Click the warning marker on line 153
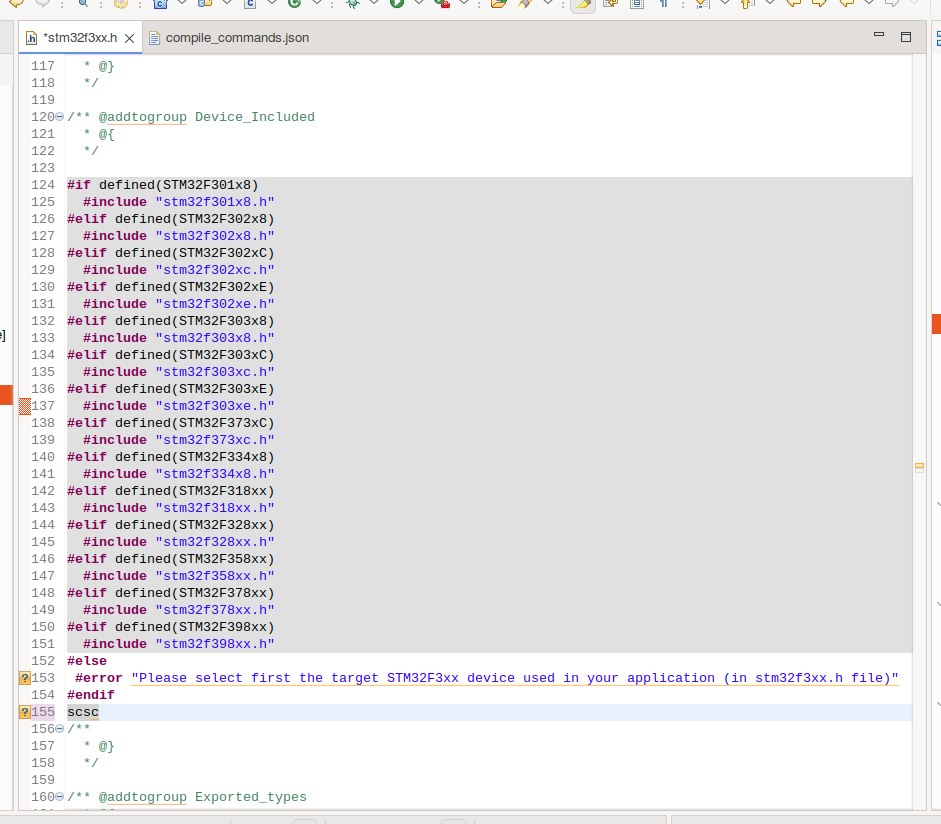The height and width of the screenshot is (824, 941). [x=25, y=678]
